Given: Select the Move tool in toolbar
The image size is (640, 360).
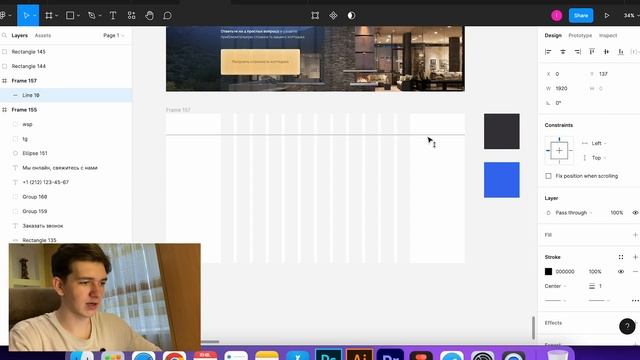Looking at the screenshot, I should 26,16.
